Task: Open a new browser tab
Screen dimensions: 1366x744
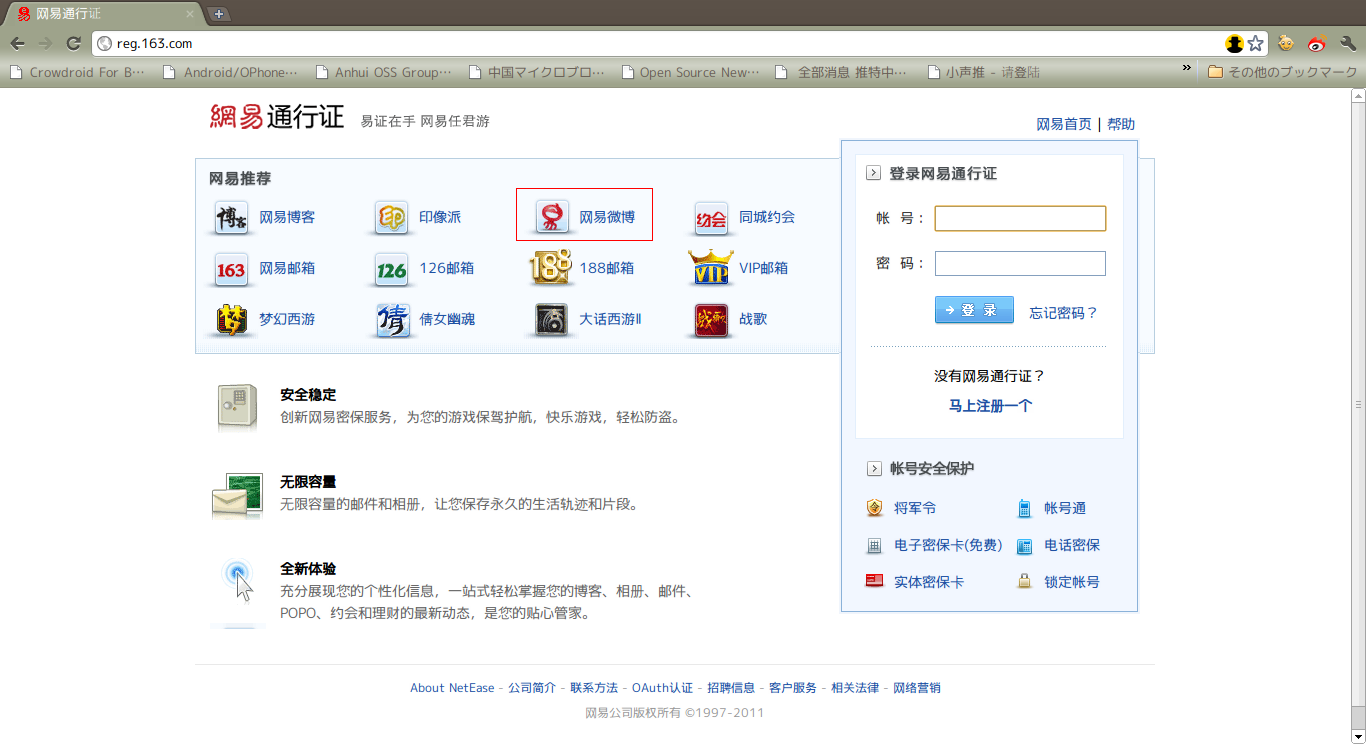Action: 219,14
